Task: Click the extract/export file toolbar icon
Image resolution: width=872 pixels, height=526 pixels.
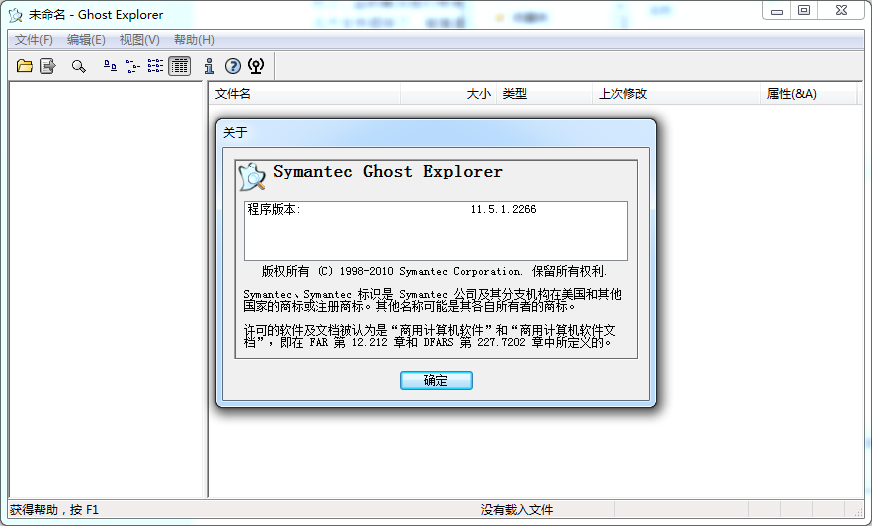Action: 47,66
